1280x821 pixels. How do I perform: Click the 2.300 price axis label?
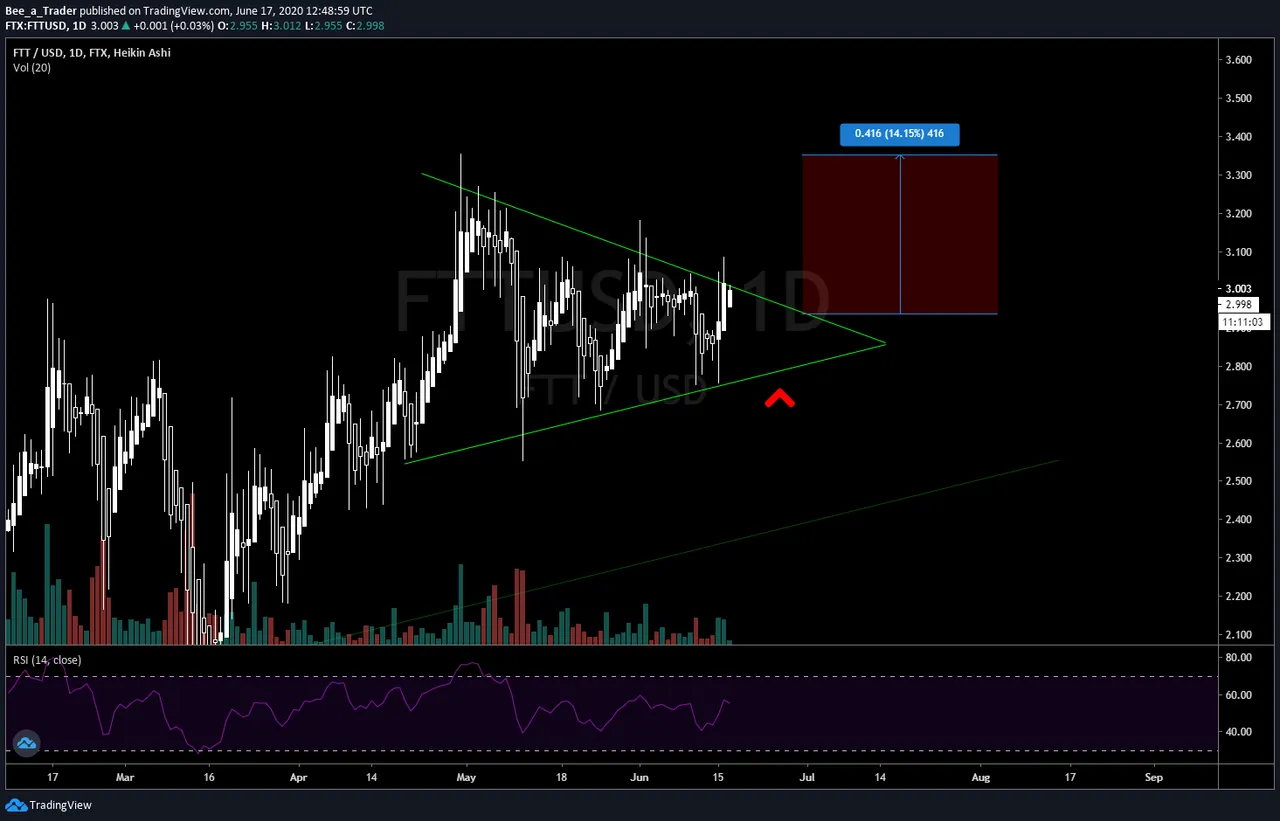(1238, 558)
